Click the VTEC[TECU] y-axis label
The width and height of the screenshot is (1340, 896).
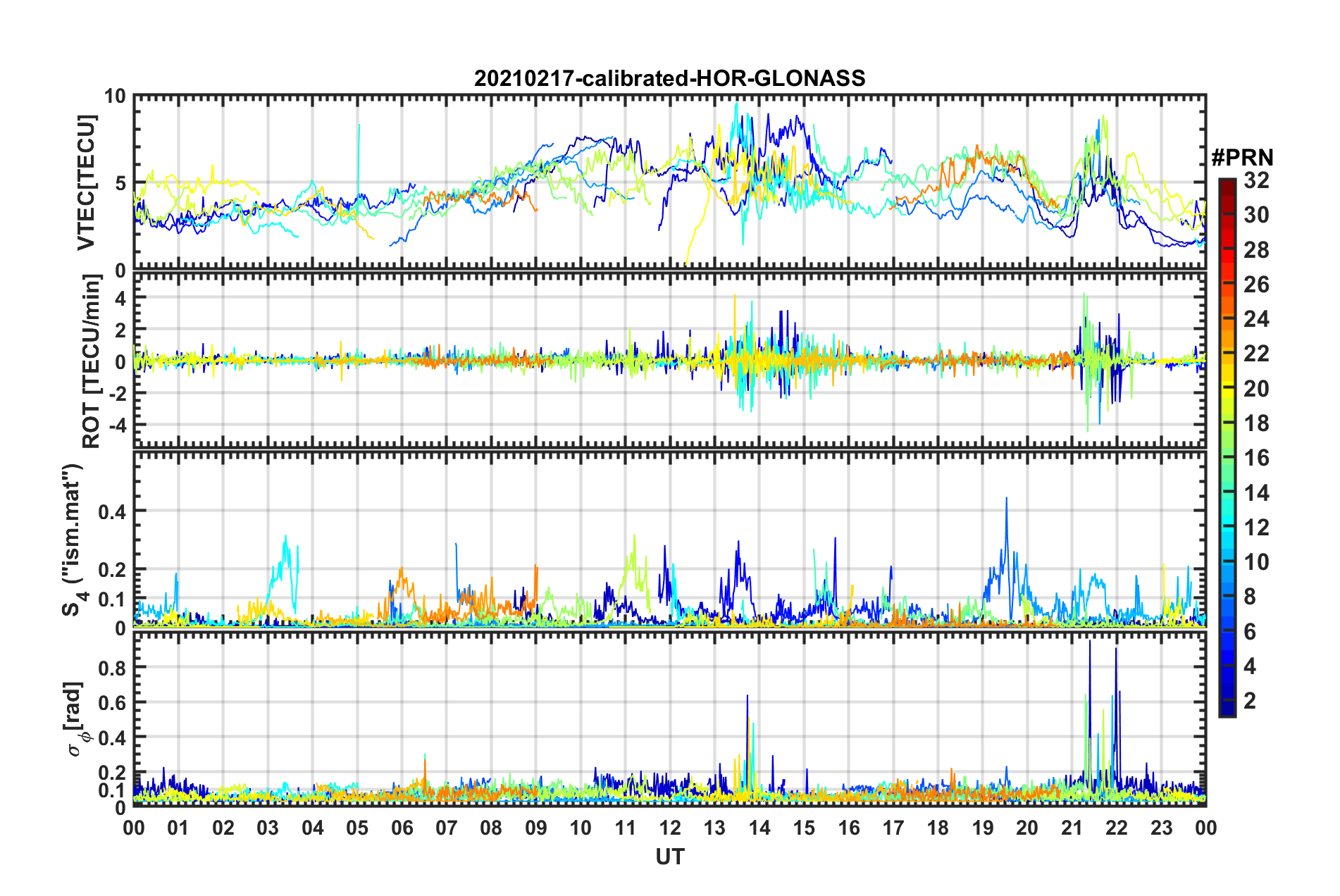(86, 182)
